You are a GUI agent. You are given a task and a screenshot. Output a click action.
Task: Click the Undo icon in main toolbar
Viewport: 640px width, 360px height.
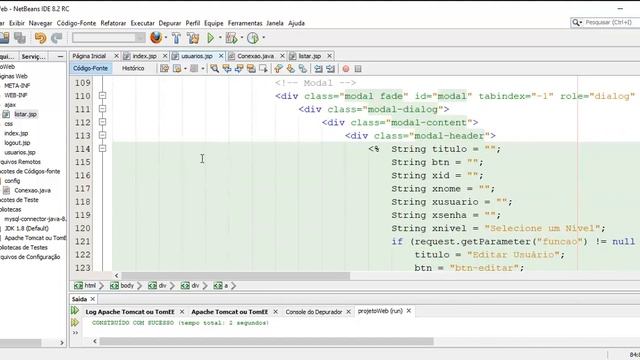(40, 38)
